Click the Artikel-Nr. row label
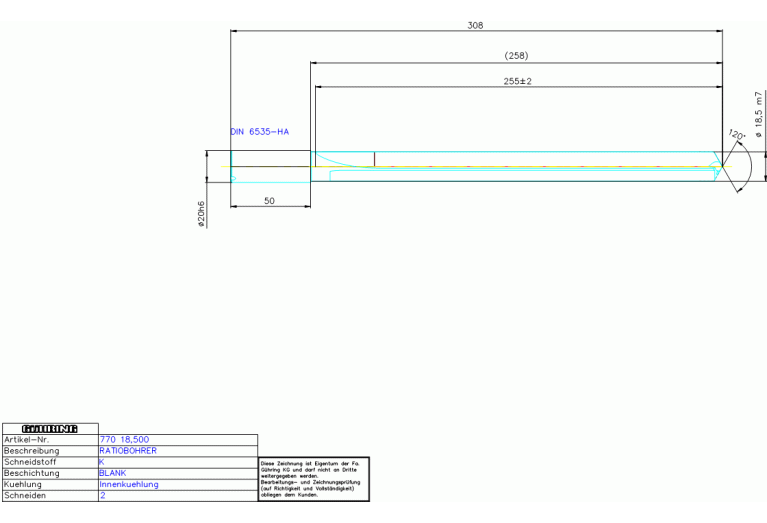 click(28, 440)
